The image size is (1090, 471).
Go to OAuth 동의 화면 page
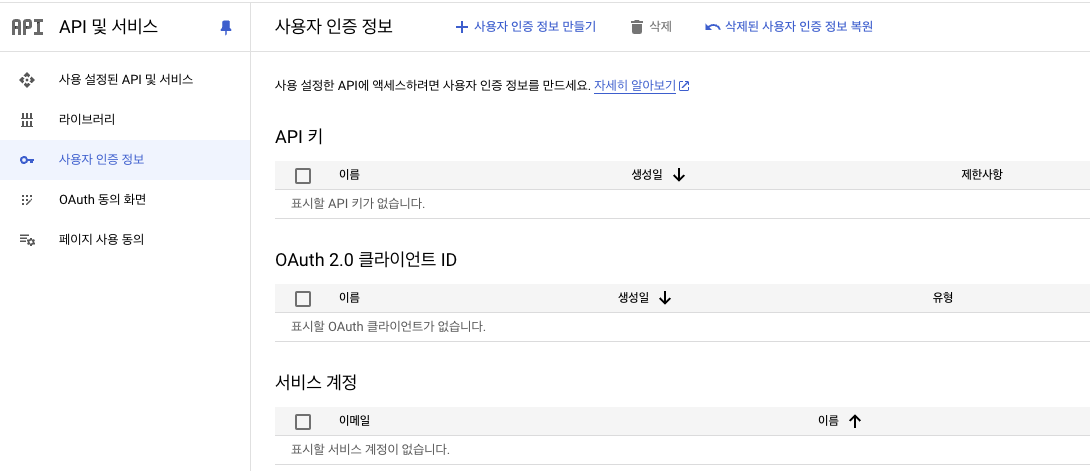click(x=102, y=200)
